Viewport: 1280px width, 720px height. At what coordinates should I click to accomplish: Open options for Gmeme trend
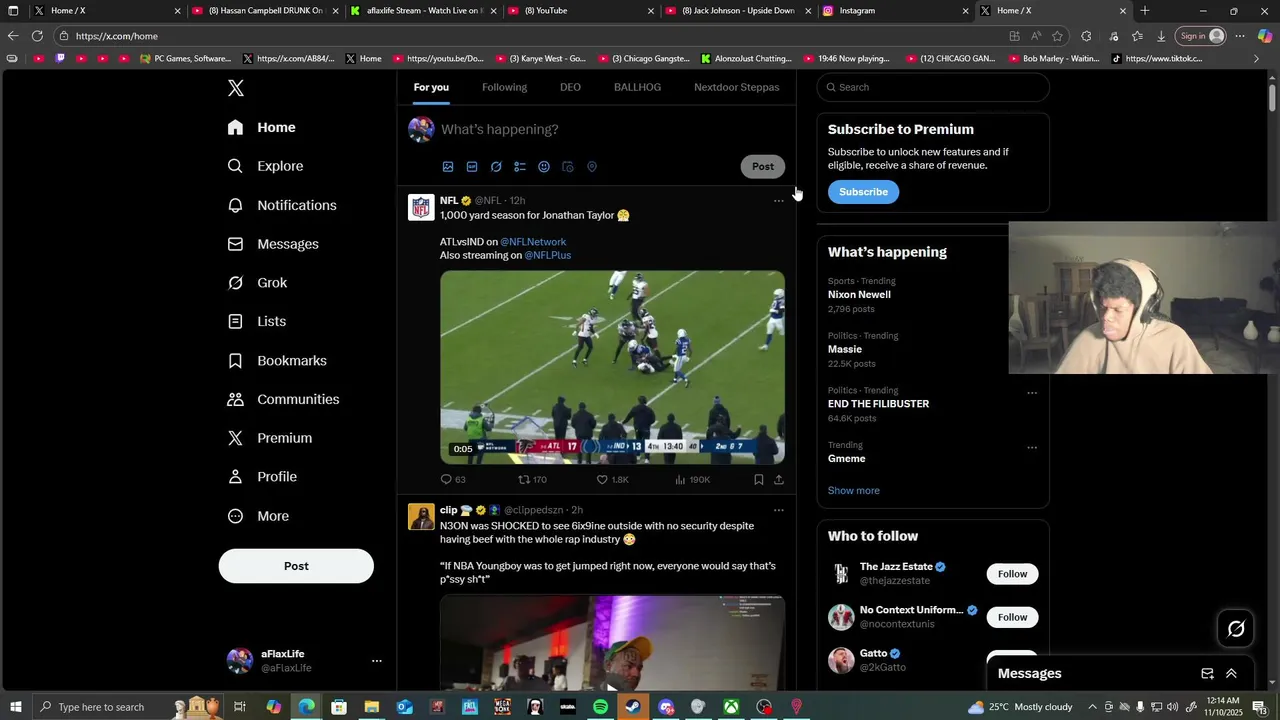click(x=1032, y=448)
